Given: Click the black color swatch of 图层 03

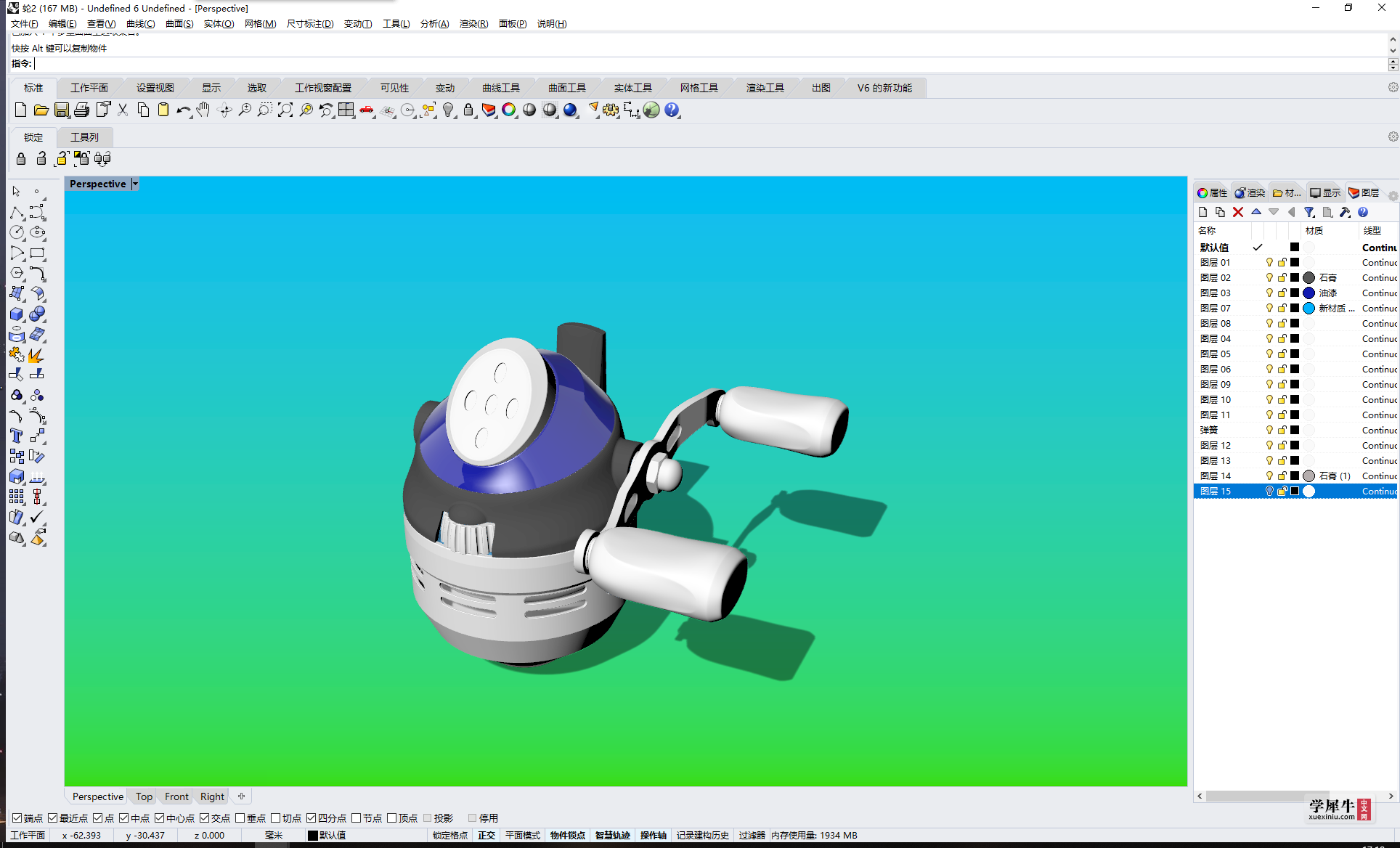Looking at the screenshot, I should pyautogui.click(x=1295, y=293).
